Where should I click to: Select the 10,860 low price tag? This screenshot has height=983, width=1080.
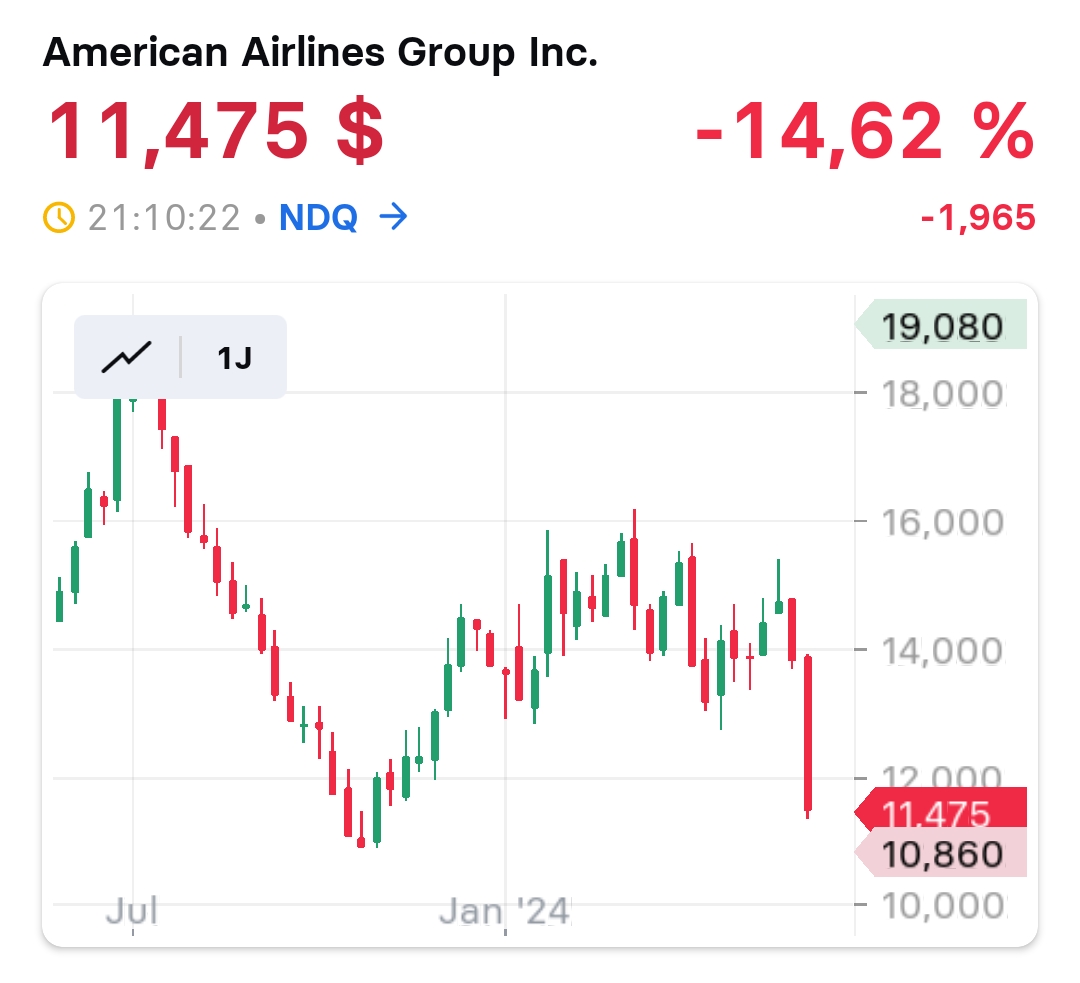pyautogui.click(x=943, y=855)
